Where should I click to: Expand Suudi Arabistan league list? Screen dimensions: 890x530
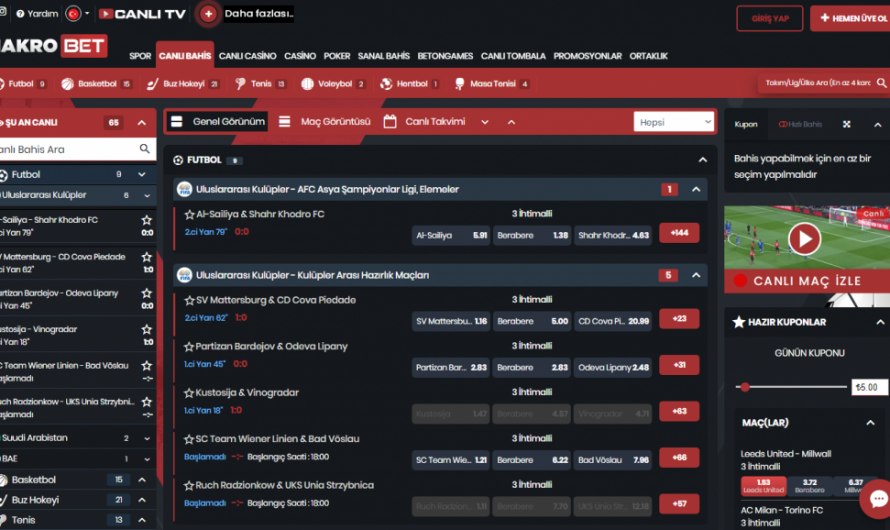[x=147, y=438]
